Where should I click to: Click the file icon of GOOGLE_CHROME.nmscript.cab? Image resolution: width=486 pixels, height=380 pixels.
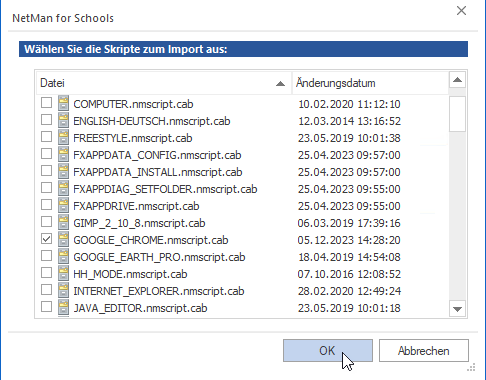[63, 239]
